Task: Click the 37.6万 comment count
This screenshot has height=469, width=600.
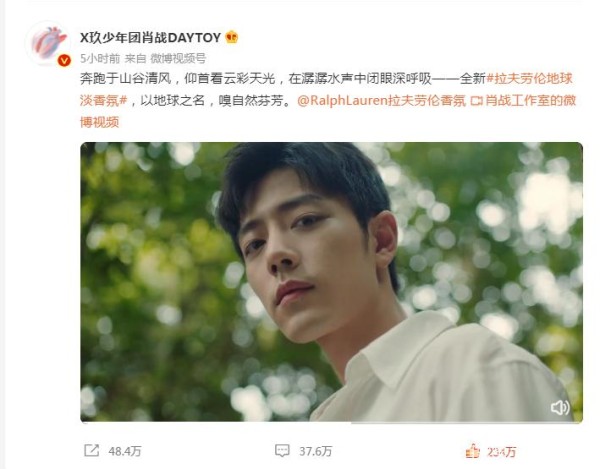Action: tap(315, 451)
